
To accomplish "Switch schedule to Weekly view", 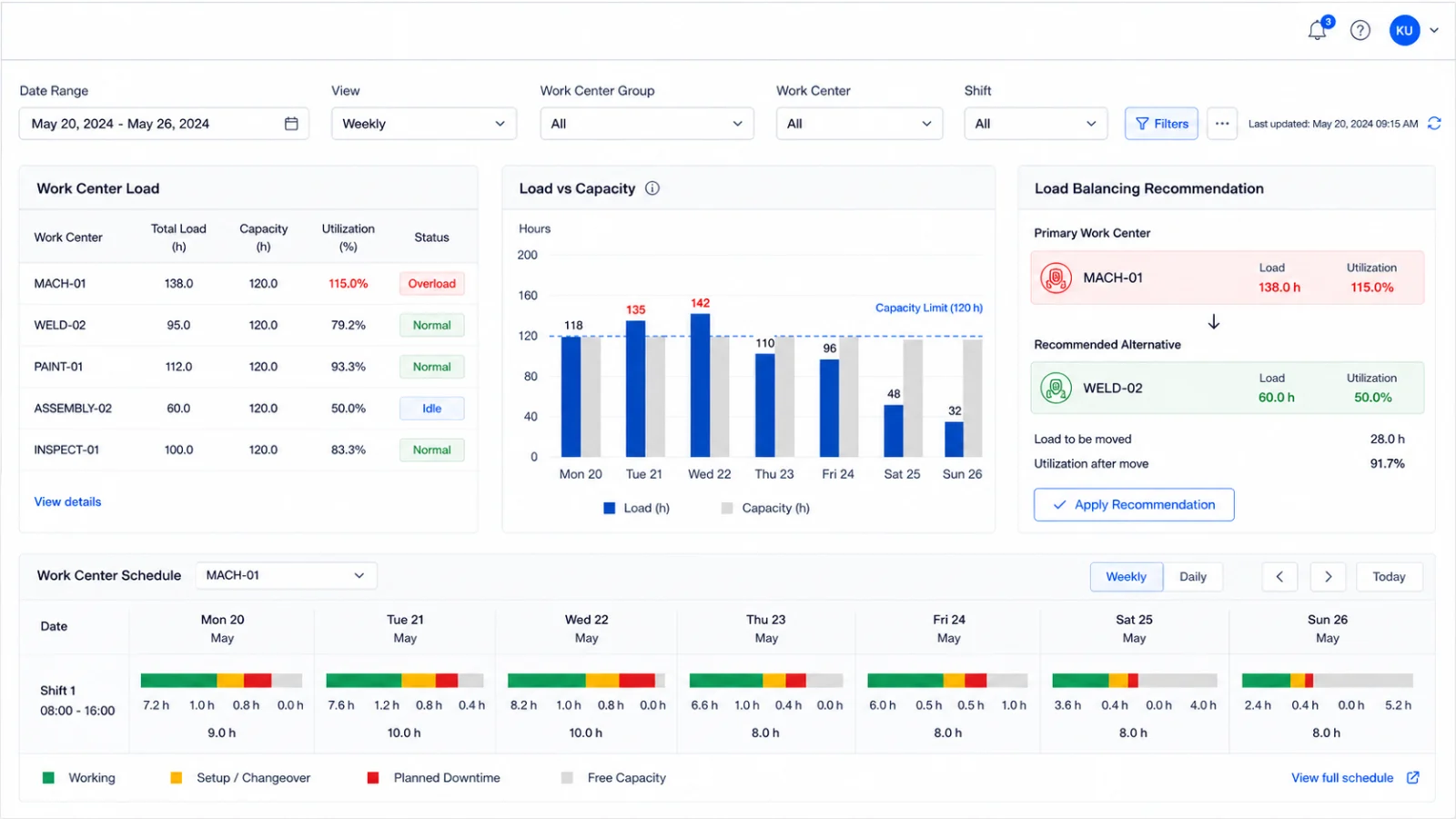I will [x=1127, y=577].
